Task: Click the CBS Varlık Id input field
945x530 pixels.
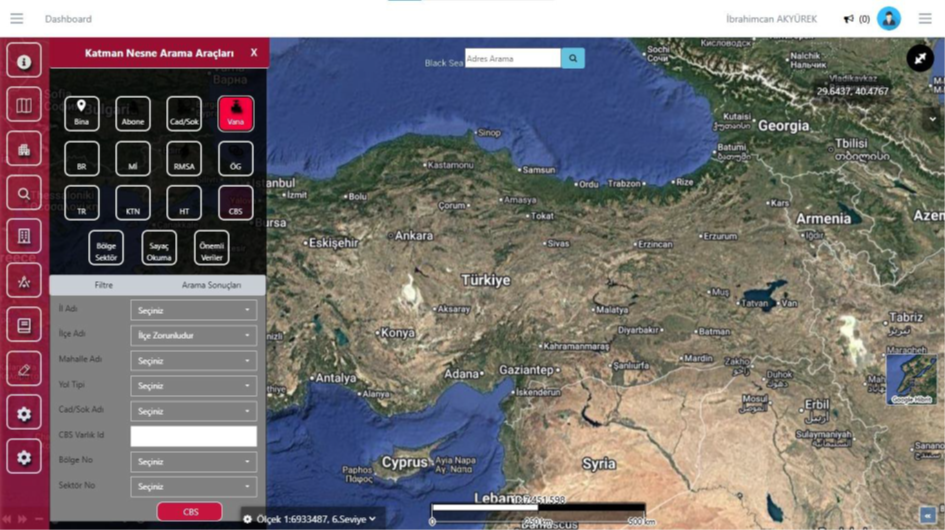Action: click(193, 436)
